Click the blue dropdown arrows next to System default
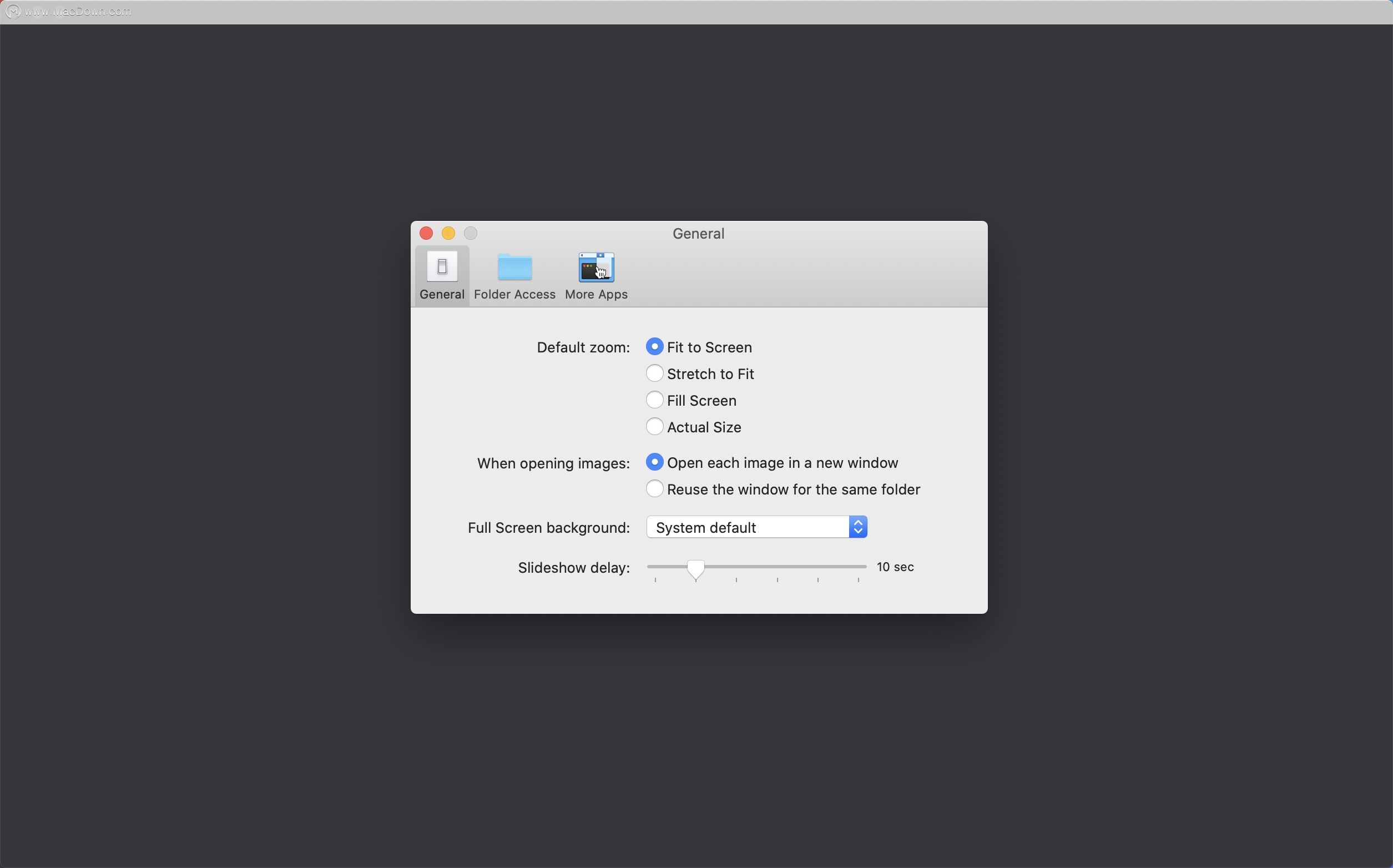The height and width of the screenshot is (868, 1393). 858,527
